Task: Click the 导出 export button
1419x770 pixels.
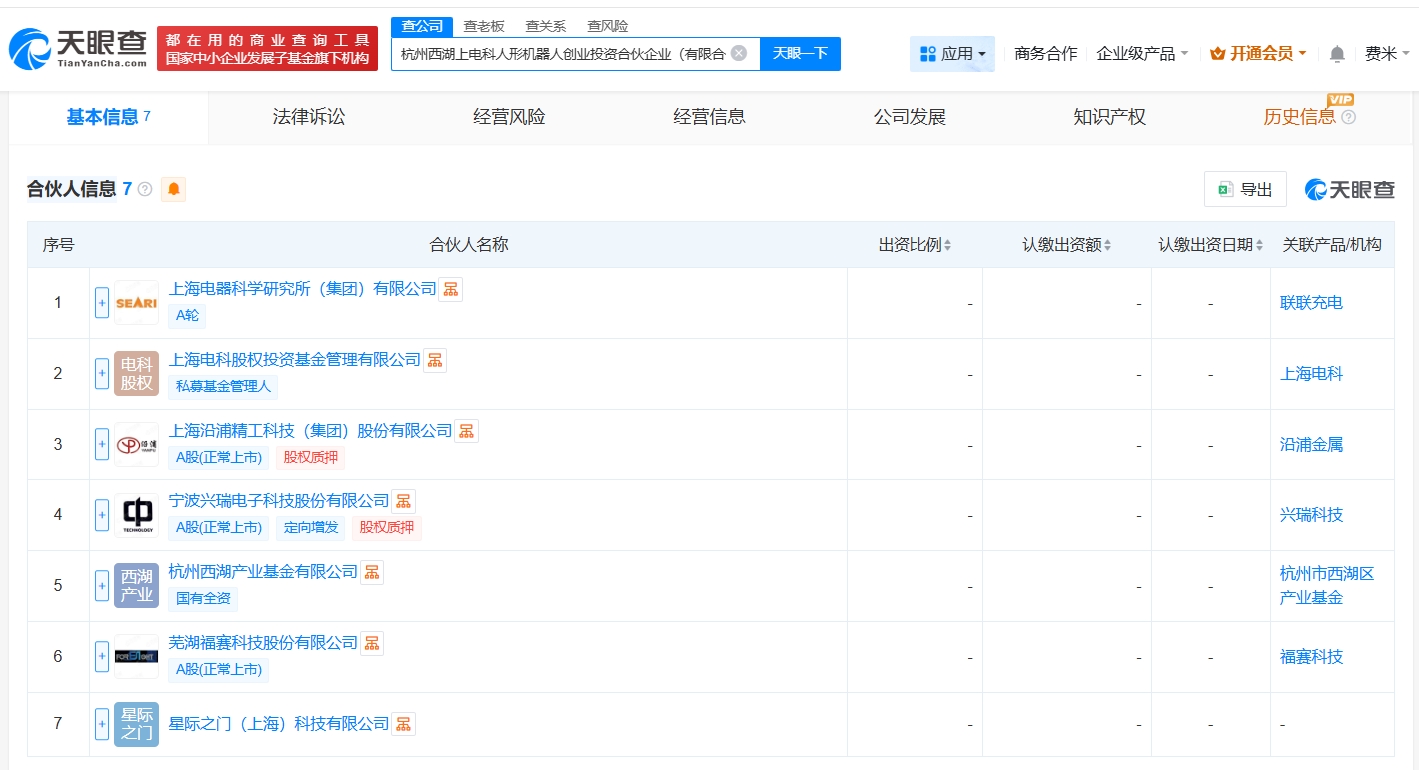Action: tap(1245, 190)
